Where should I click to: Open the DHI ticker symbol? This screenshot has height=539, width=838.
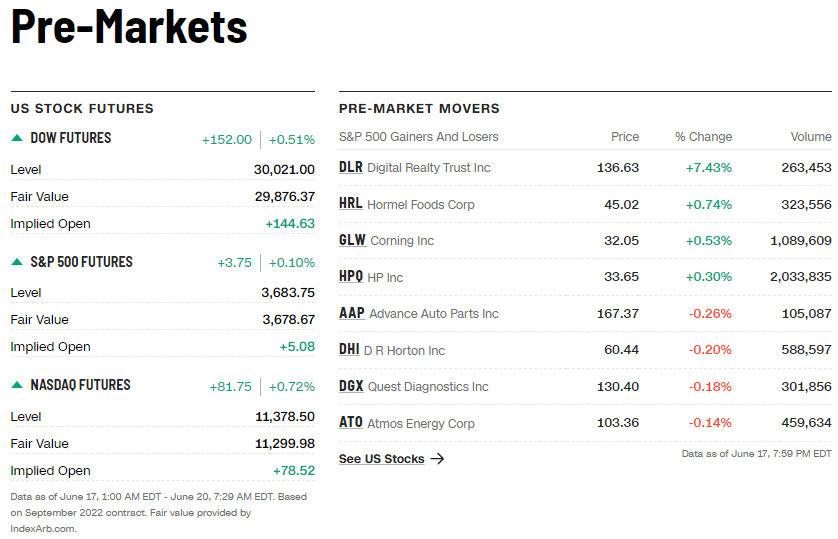click(349, 350)
